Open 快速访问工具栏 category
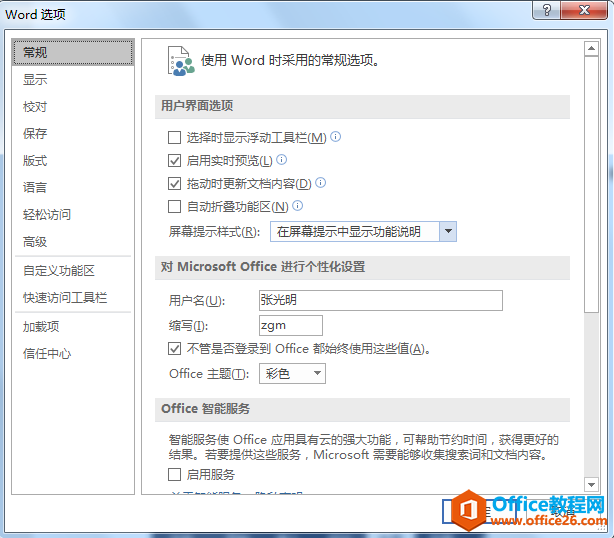614x538 pixels. [x=73, y=298]
